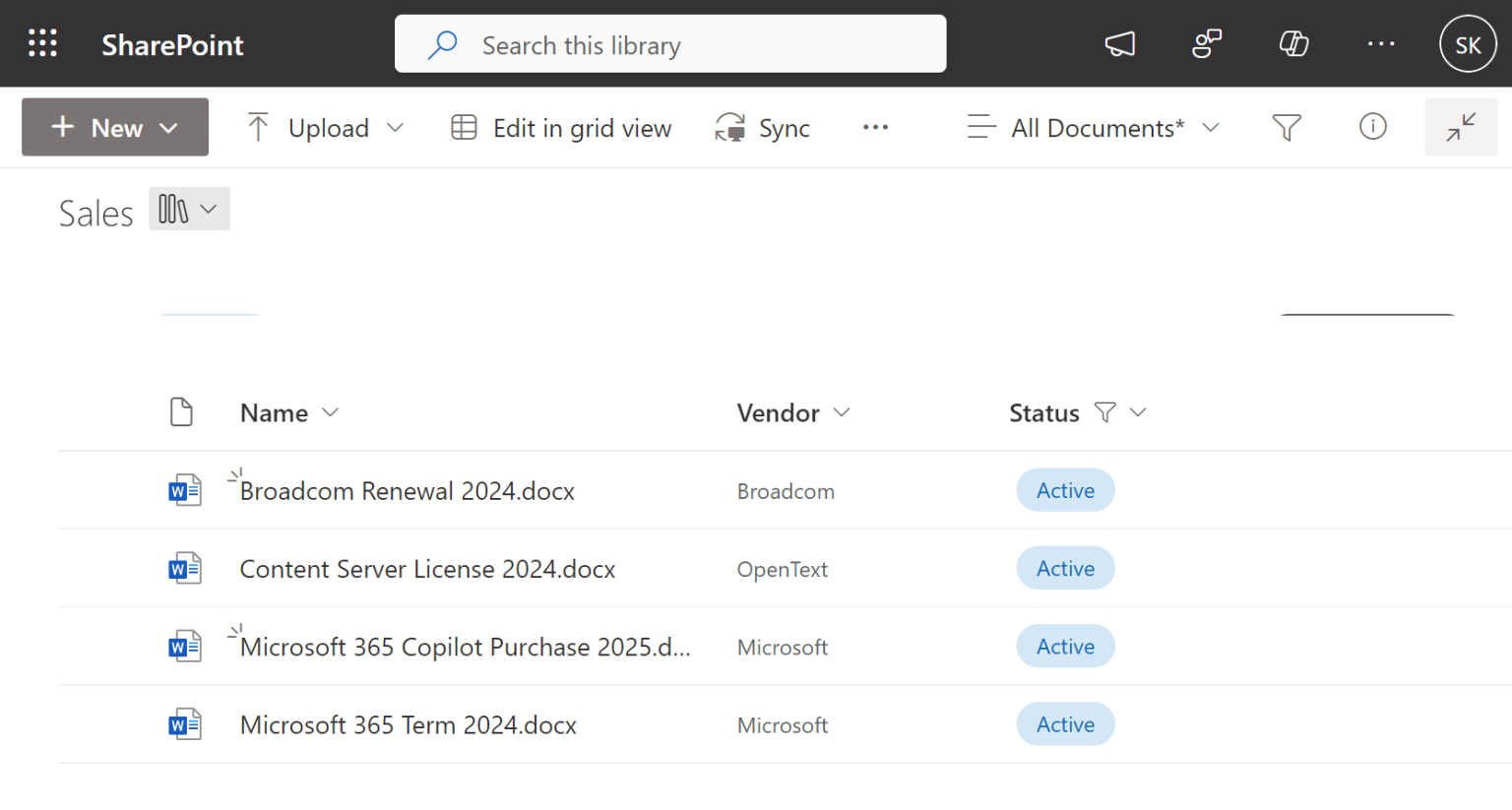
Task: Click the Active status pill for Microsoft 365 Term
Action: click(x=1065, y=723)
